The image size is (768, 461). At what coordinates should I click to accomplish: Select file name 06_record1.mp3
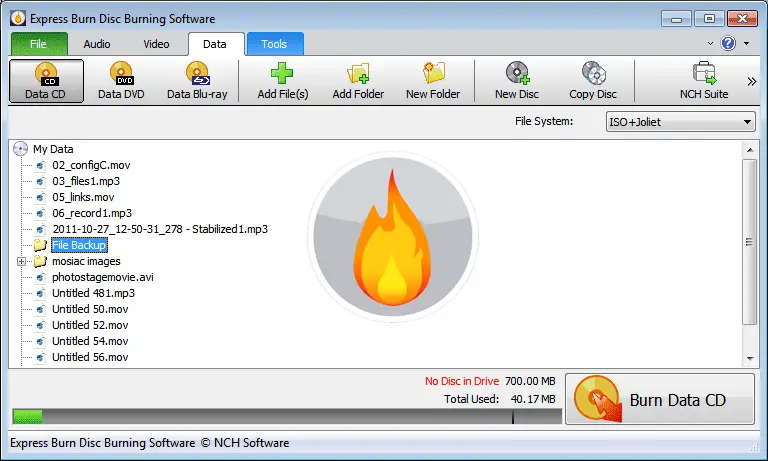[x=92, y=213]
